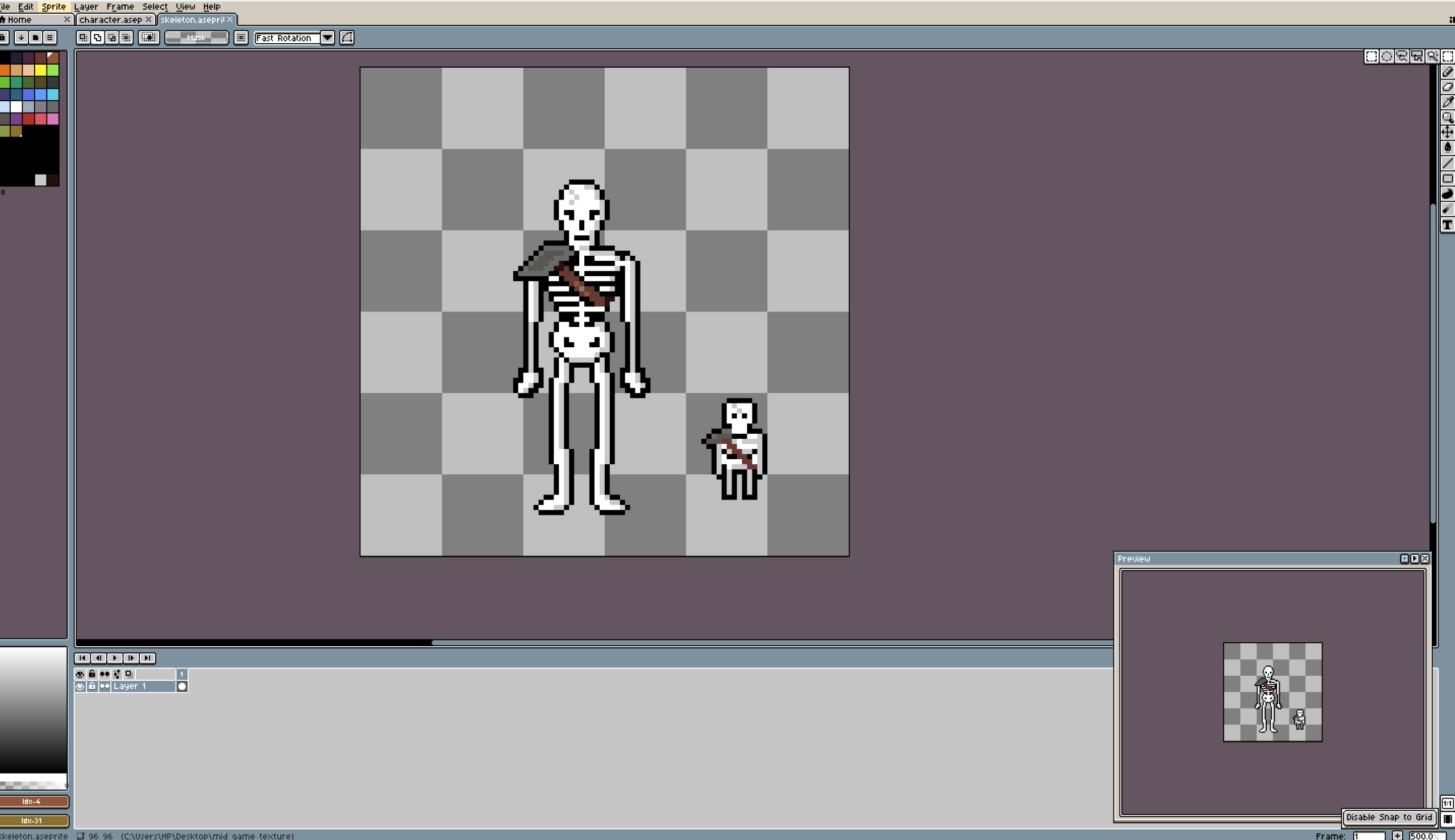Image resolution: width=1455 pixels, height=840 pixels.
Task: Select the Move tool
Action: pyautogui.click(x=1447, y=132)
